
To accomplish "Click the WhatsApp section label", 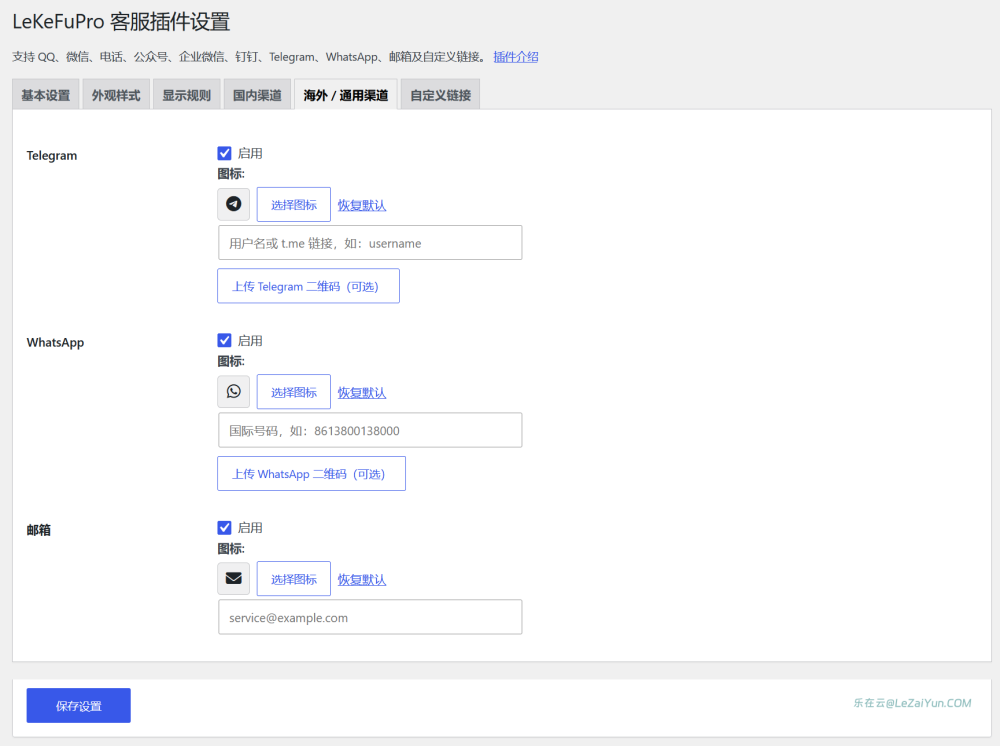I will pos(55,342).
